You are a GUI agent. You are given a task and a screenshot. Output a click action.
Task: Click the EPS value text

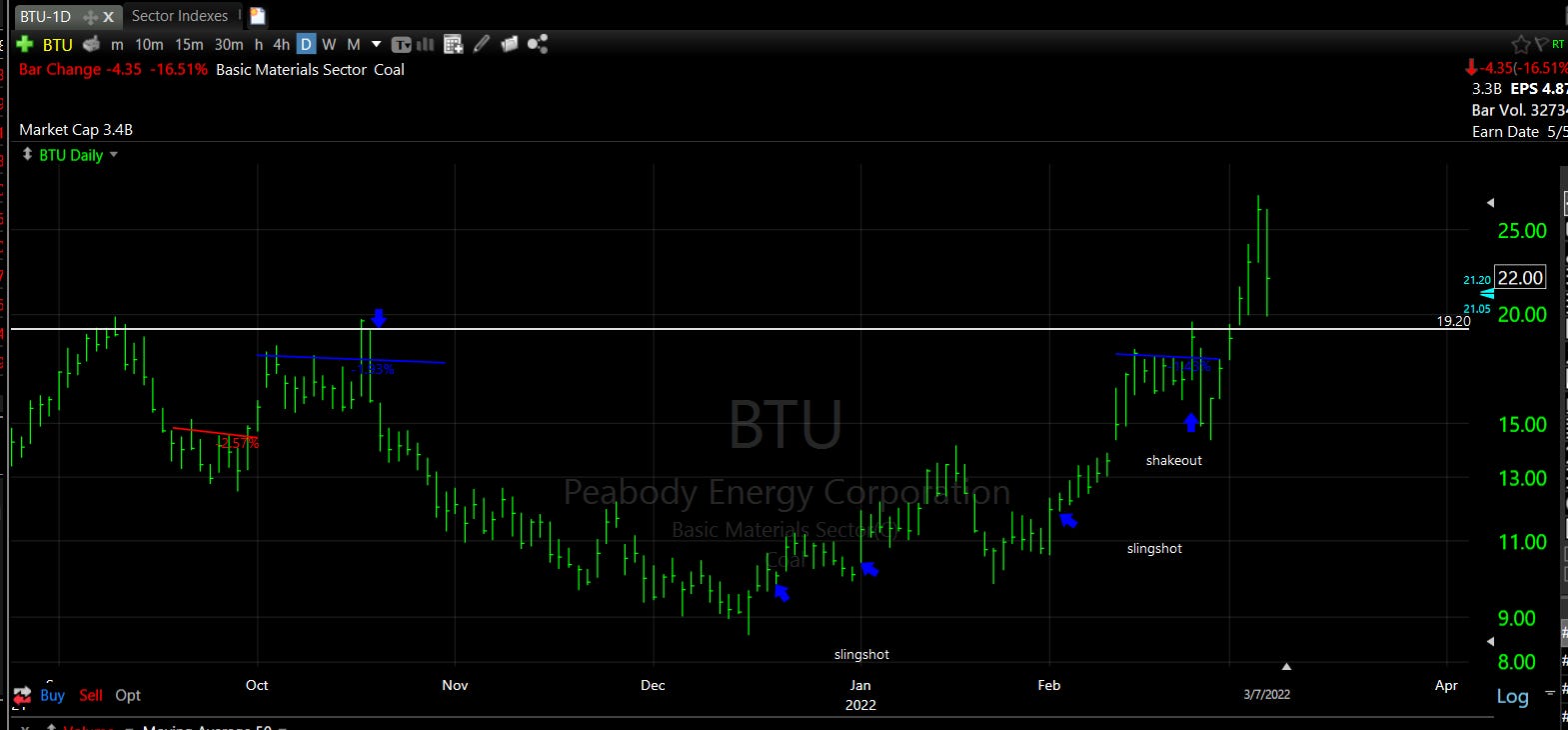(1539, 88)
